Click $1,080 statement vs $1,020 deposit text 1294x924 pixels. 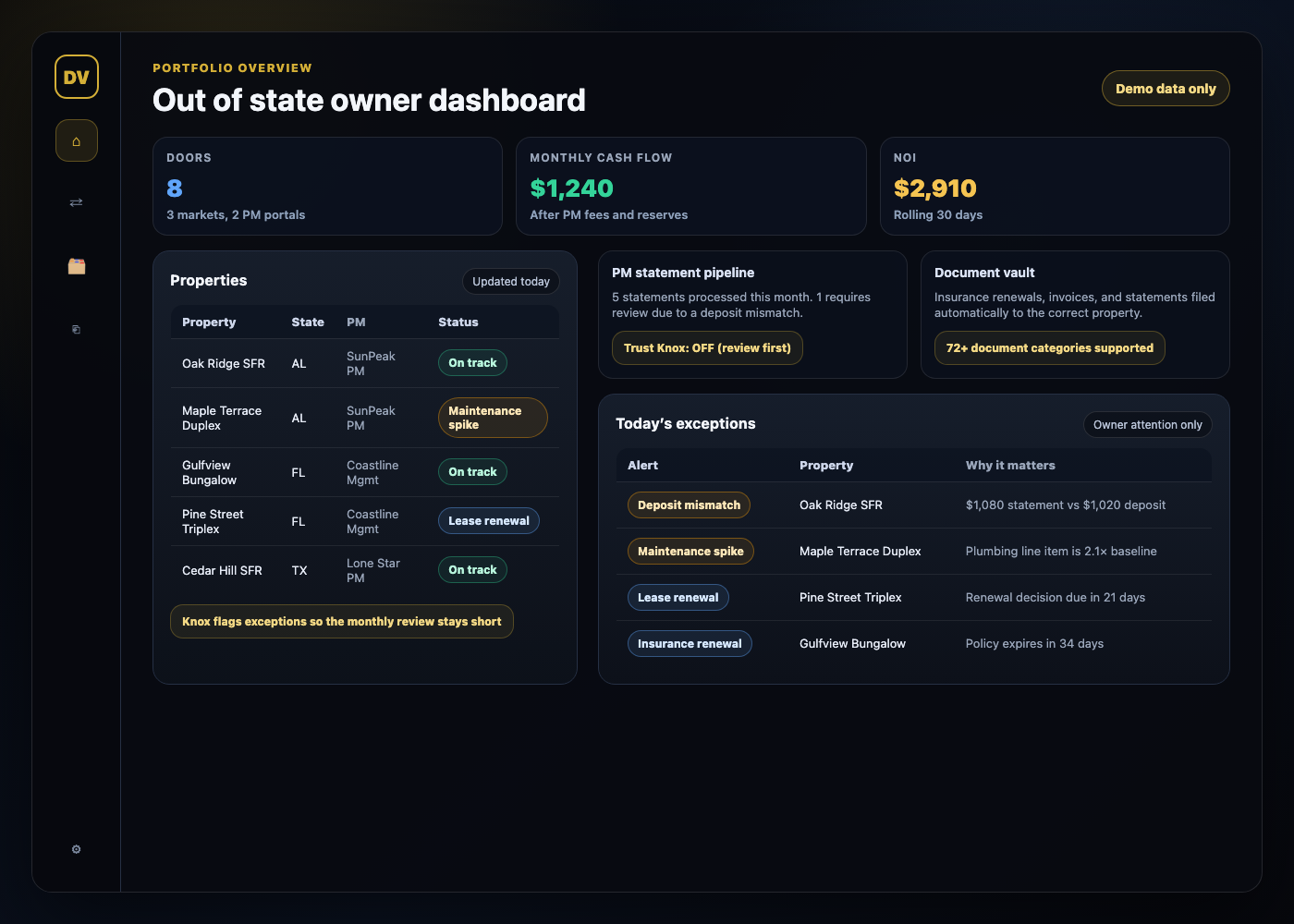1066,505
